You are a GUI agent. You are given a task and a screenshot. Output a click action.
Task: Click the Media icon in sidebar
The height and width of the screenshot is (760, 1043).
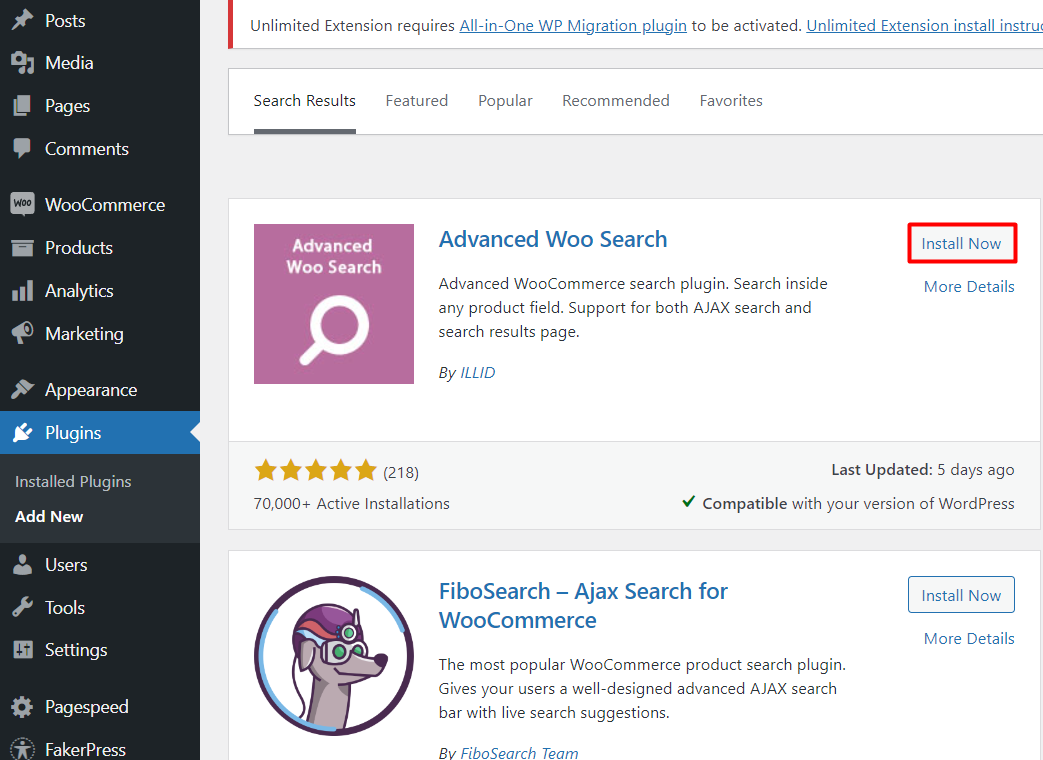point(23,63)
